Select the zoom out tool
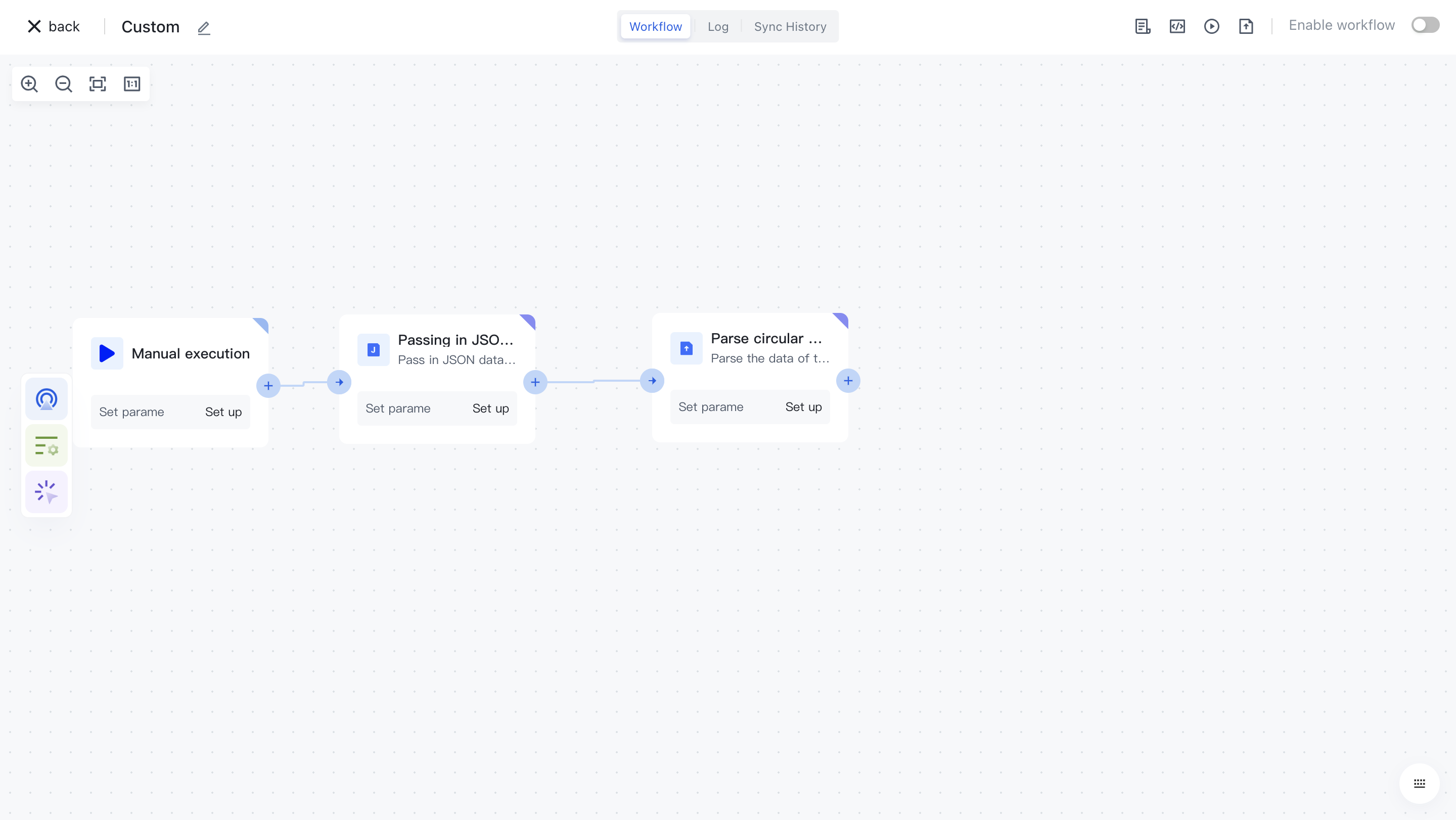The image size is (1456, 820). 63,83
